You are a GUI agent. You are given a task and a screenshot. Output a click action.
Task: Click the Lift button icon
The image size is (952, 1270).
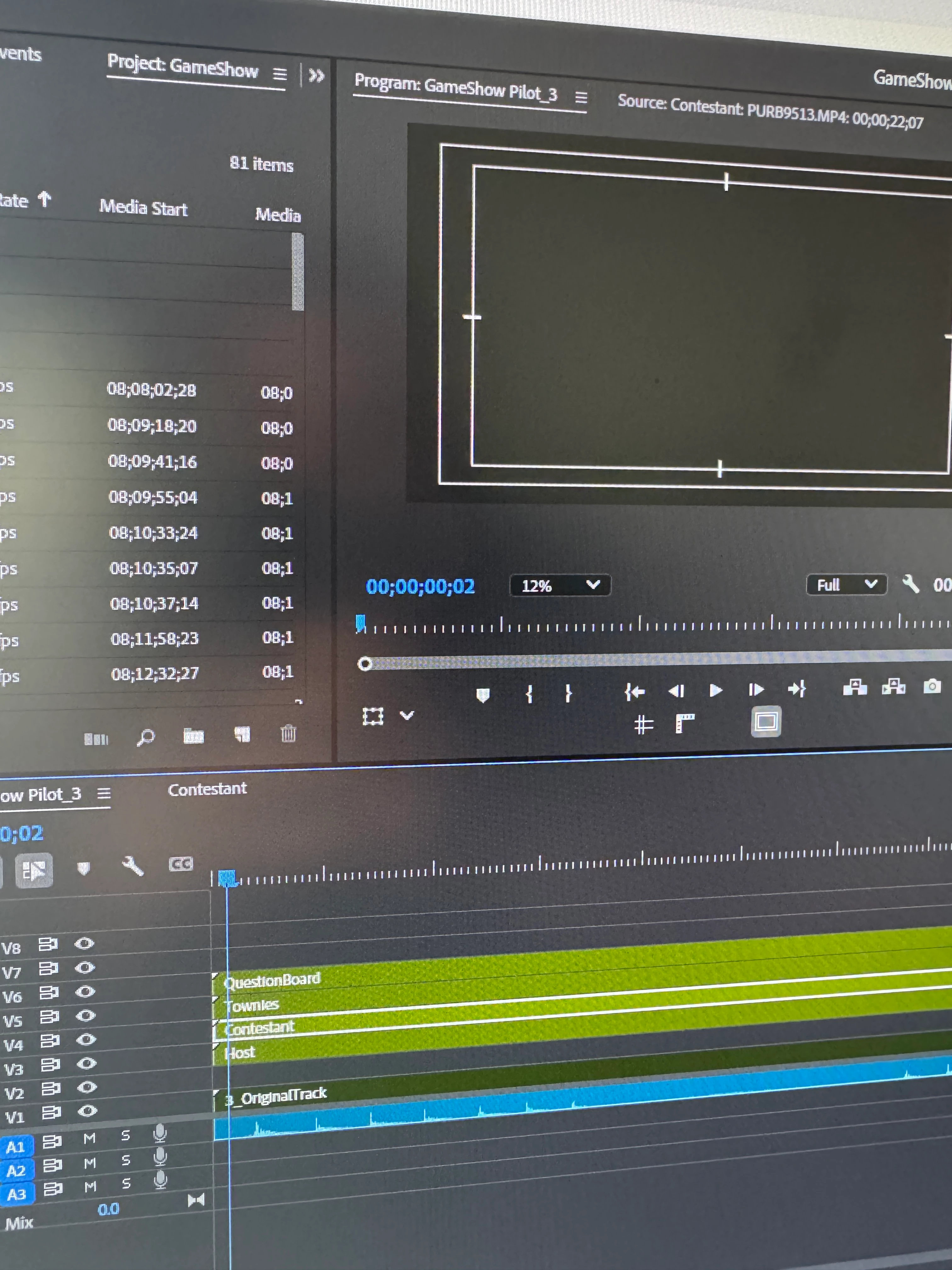855,687
